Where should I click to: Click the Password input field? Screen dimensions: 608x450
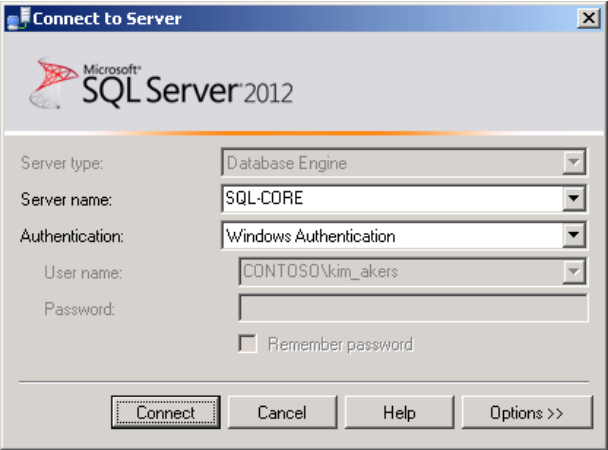413,308
